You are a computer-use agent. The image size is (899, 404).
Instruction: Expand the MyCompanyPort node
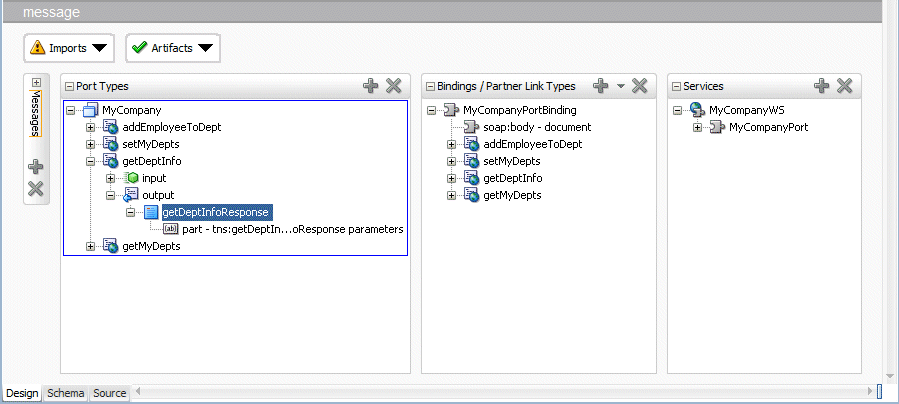(698, 127)
